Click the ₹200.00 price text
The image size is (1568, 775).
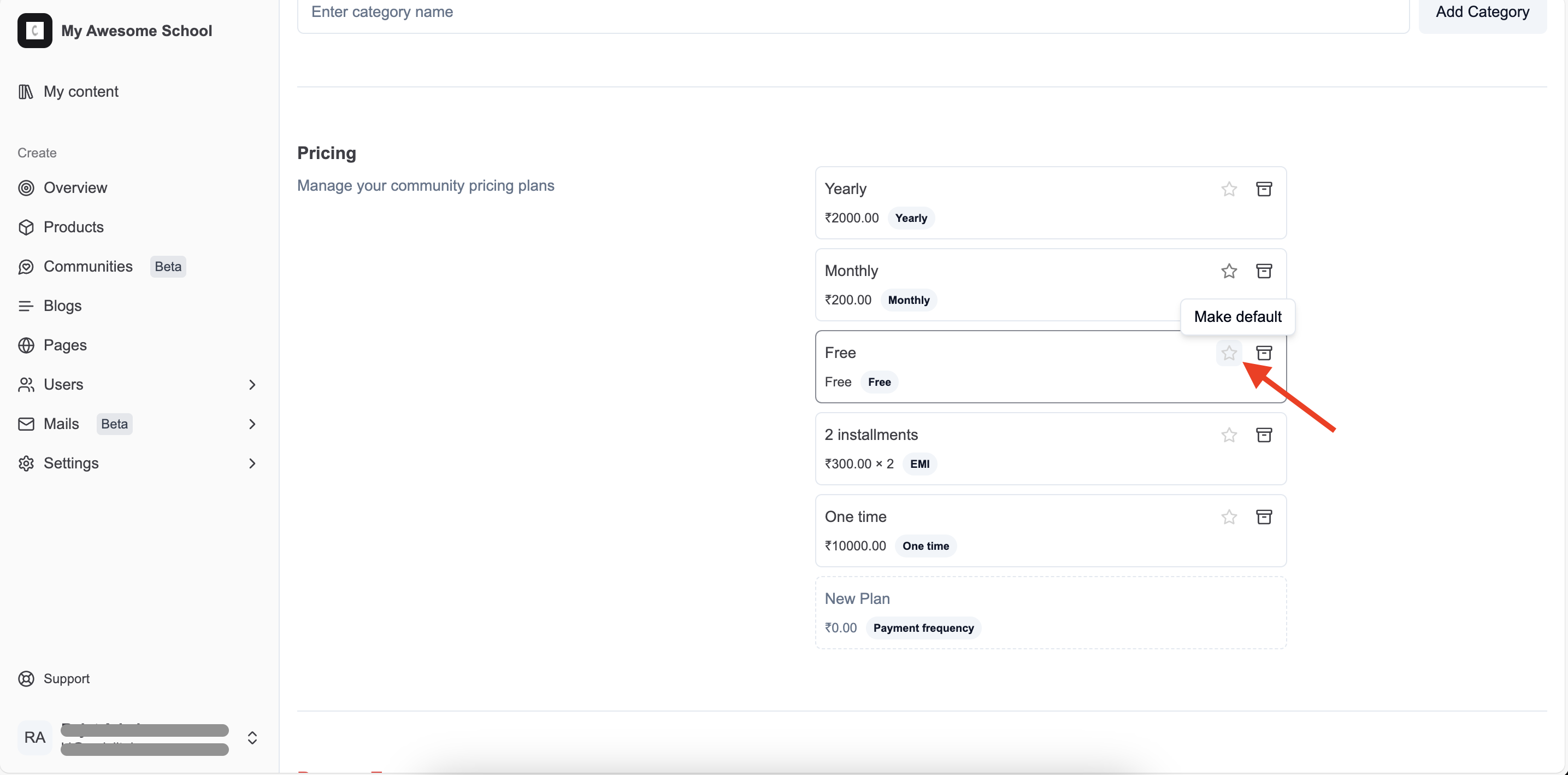848,300
